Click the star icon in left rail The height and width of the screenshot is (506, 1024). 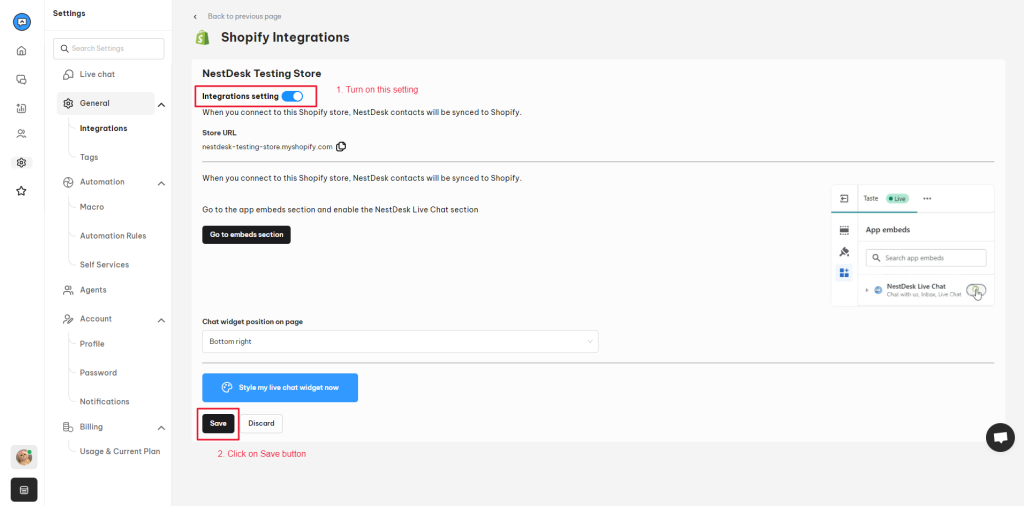click(x=22, y=191)
